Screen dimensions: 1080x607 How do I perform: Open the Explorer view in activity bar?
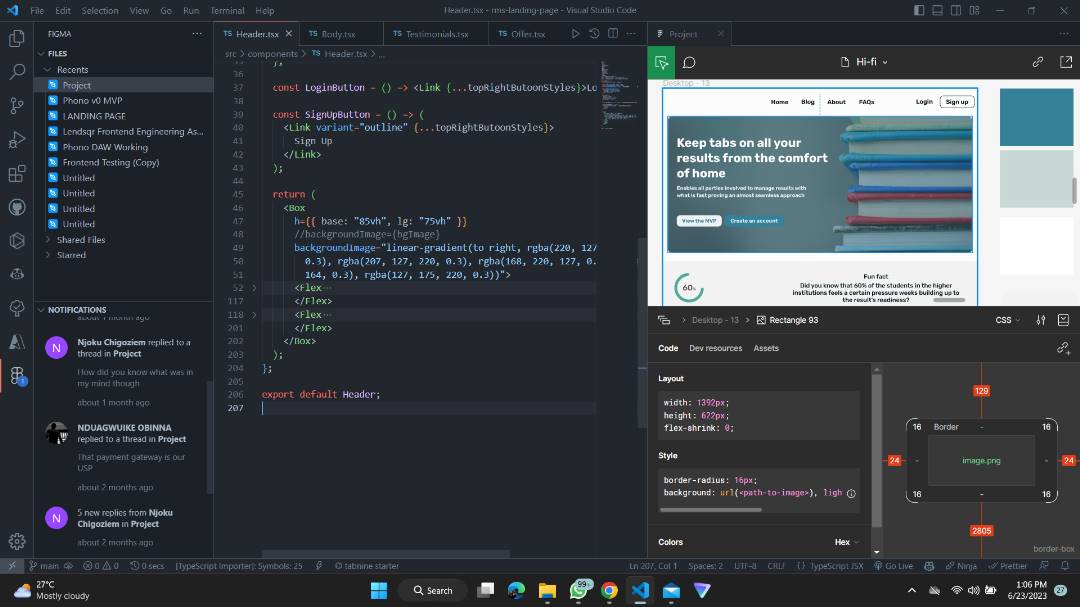click(x=17, y=38)
